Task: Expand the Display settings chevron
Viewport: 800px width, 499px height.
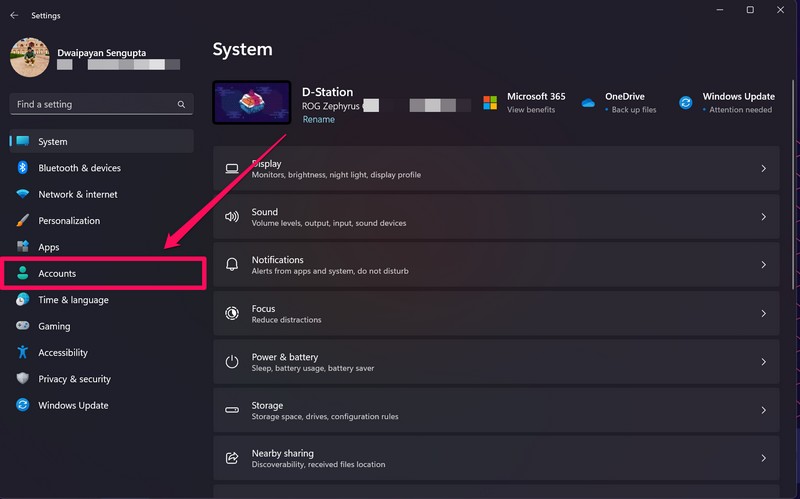Action: click(763, 169)
